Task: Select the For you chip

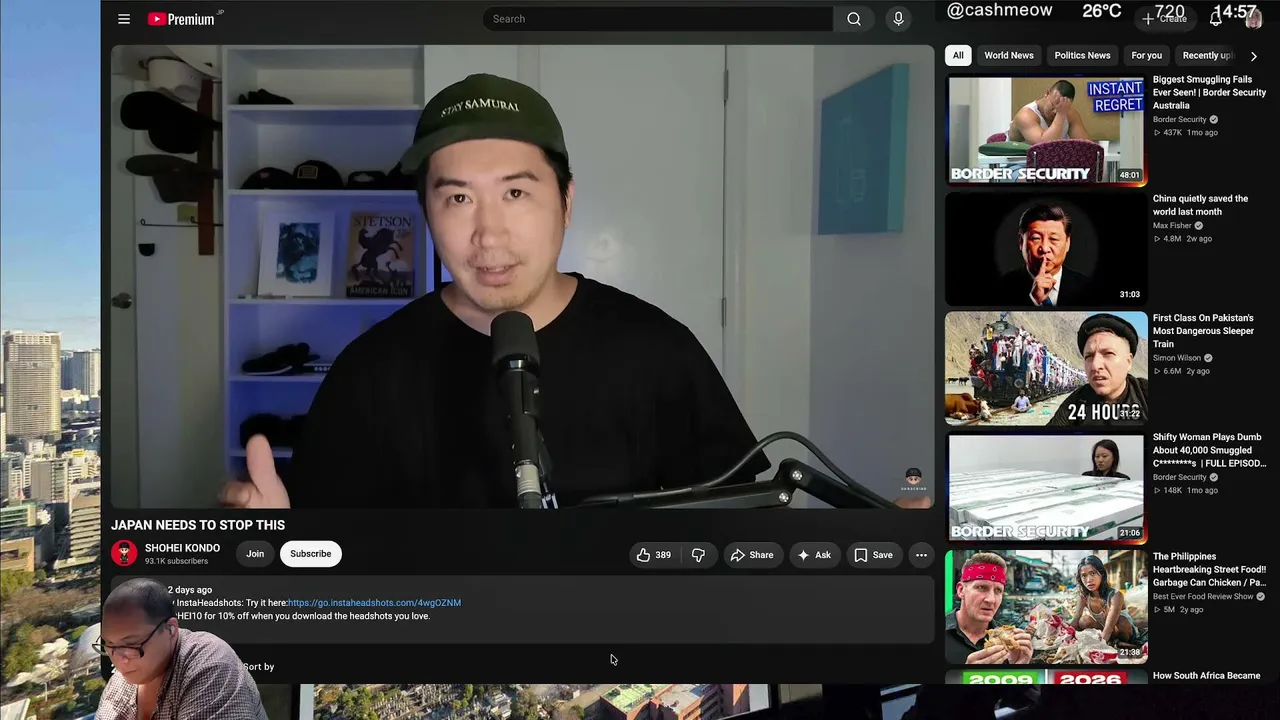Action: tap(1146, 56)
